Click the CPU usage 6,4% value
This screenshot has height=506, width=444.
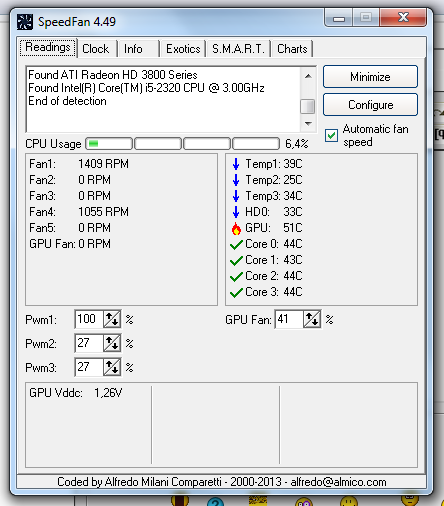(297, 144)
